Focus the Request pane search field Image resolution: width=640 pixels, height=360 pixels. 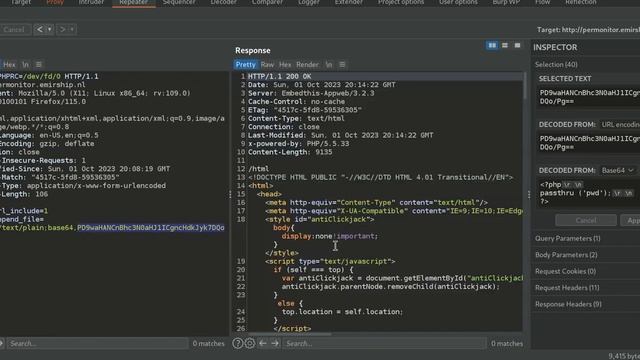pyautogui.click(x=97, y=343)
